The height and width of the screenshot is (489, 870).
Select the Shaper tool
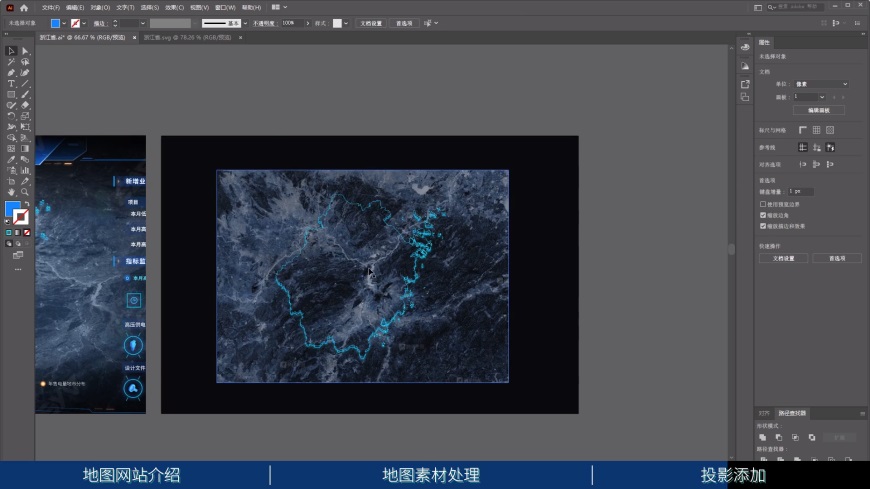(11, 105)
